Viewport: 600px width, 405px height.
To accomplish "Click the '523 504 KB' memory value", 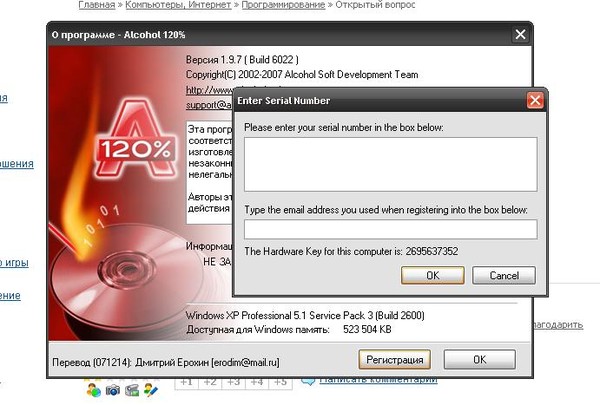I will click(367, 330).
